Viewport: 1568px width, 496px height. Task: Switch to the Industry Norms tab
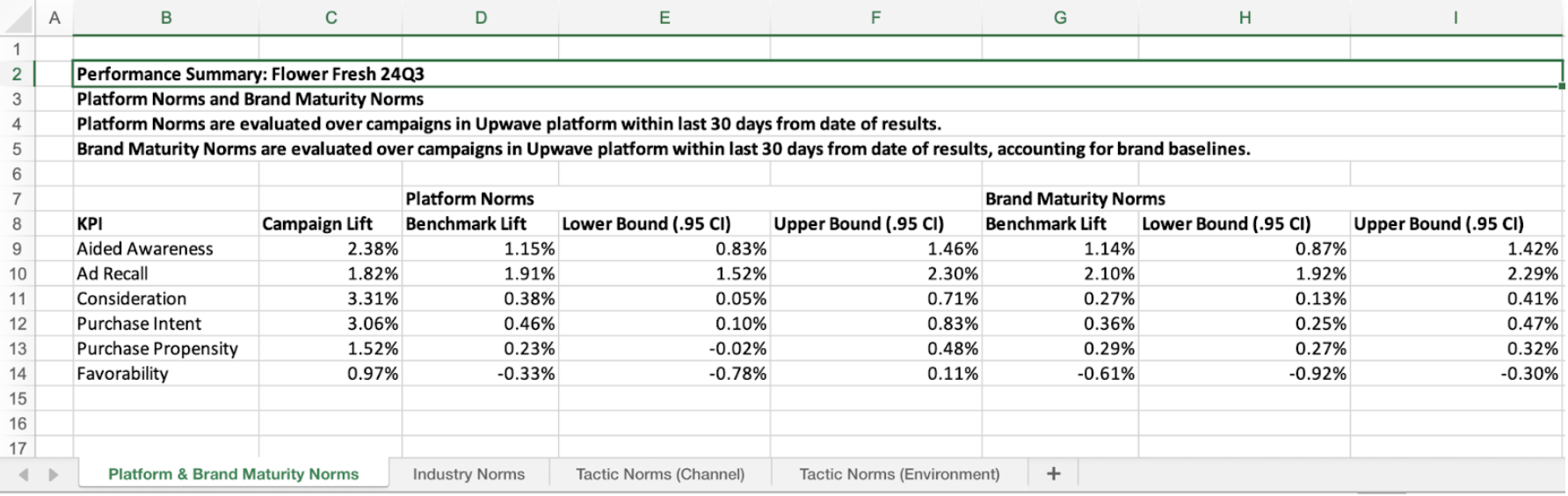coord(468,474)
